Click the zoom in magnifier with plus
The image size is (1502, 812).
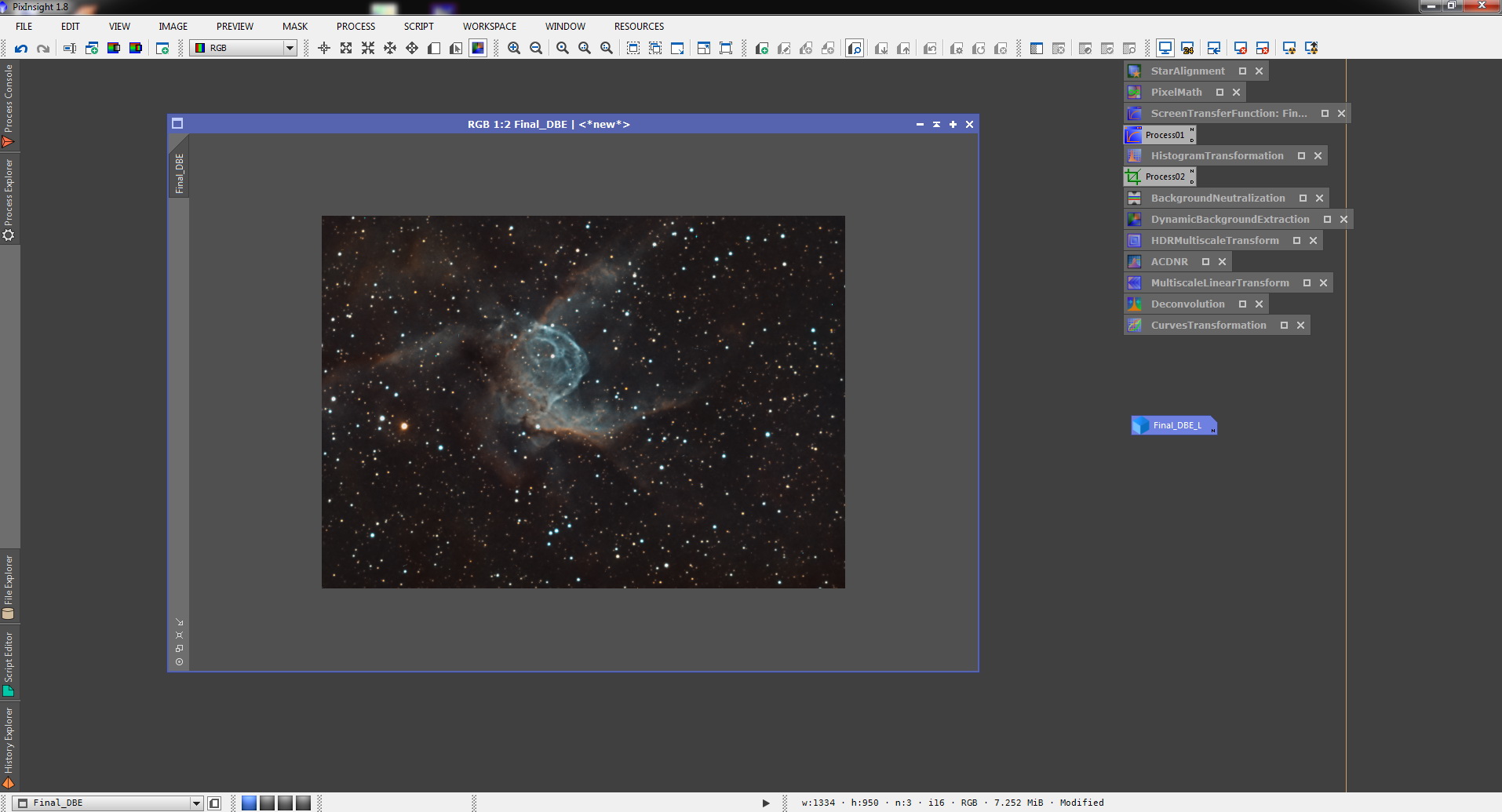pyautogui.click(x=514, y=49)
